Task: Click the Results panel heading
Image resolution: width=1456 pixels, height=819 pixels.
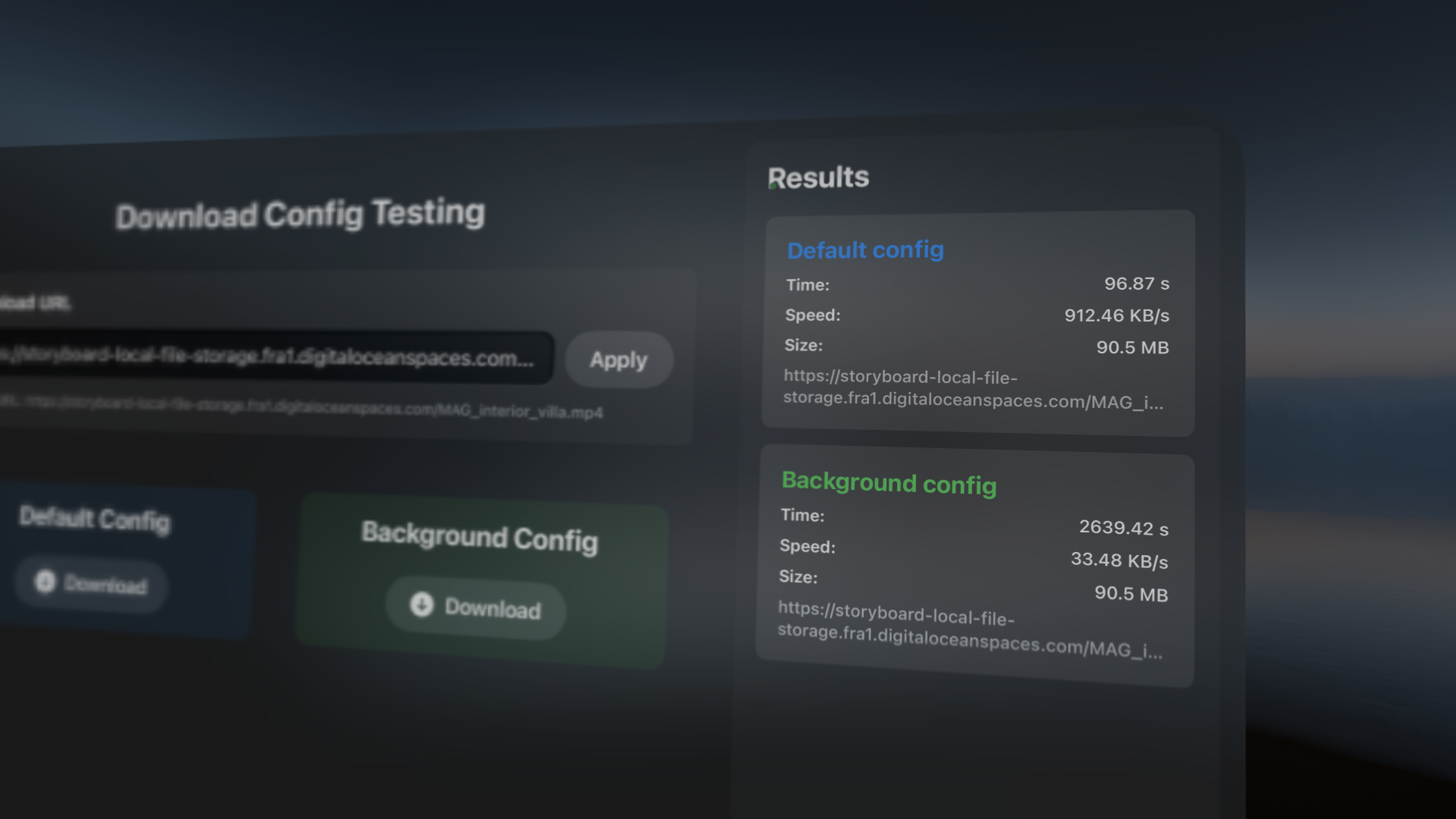Action: tap(818, 178)
